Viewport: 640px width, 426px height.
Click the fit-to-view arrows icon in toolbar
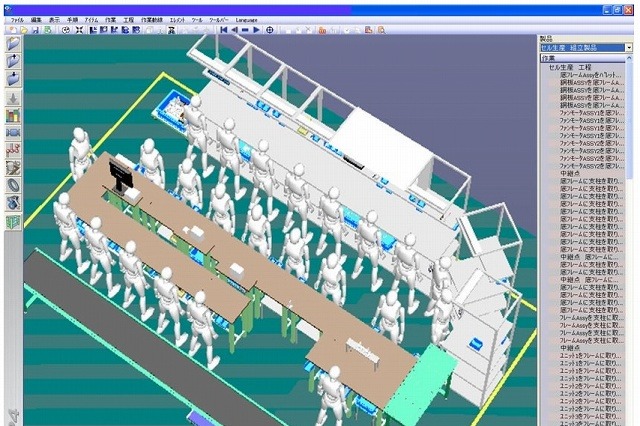(79, 30)
